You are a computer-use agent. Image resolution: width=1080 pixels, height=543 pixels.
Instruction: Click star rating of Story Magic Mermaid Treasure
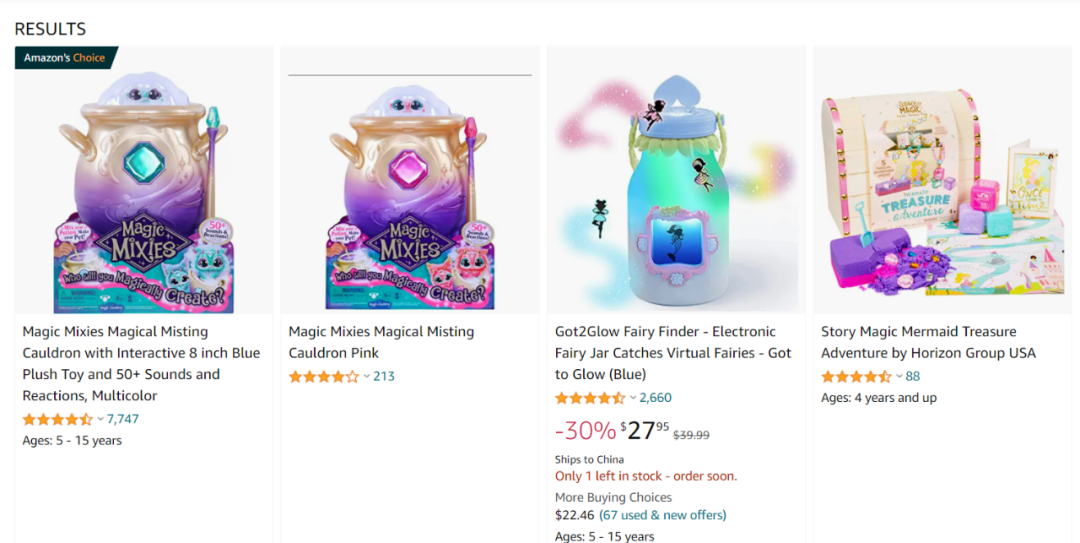[x=855, y=377]
